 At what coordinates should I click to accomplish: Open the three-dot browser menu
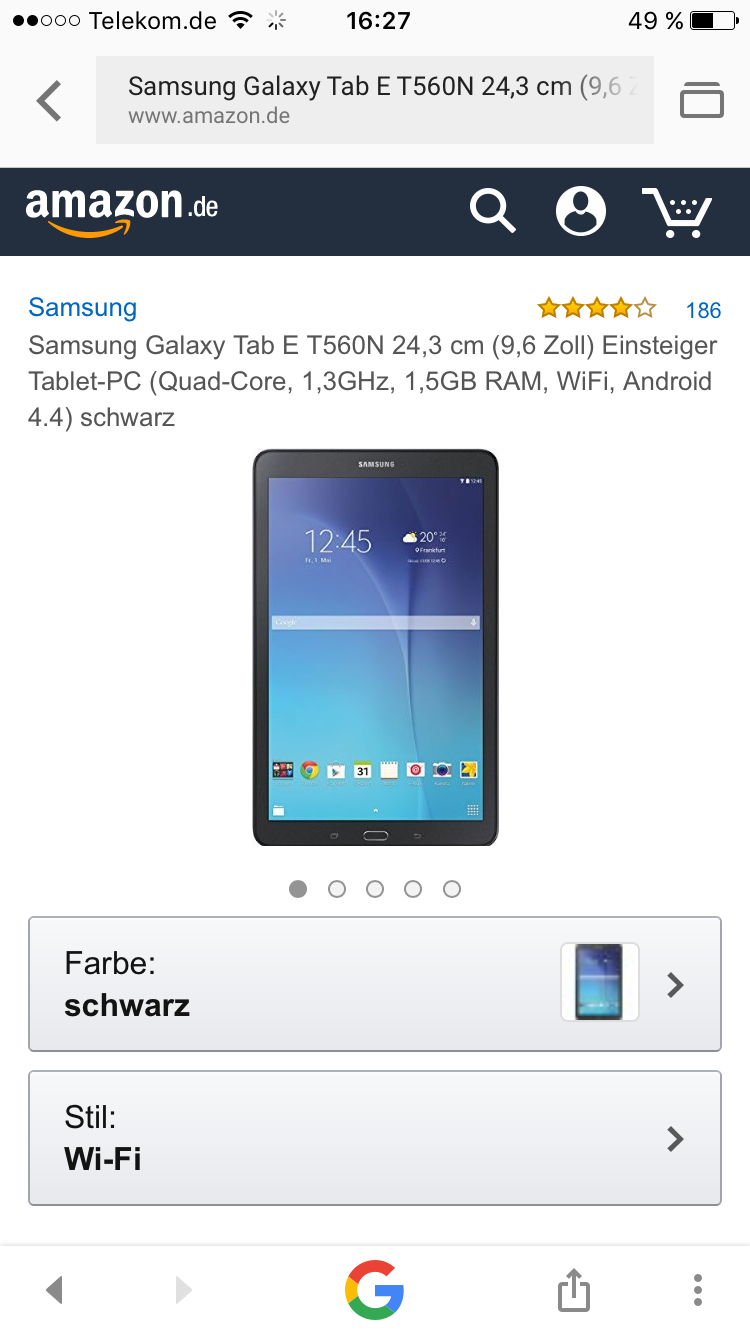(698, 1289)
